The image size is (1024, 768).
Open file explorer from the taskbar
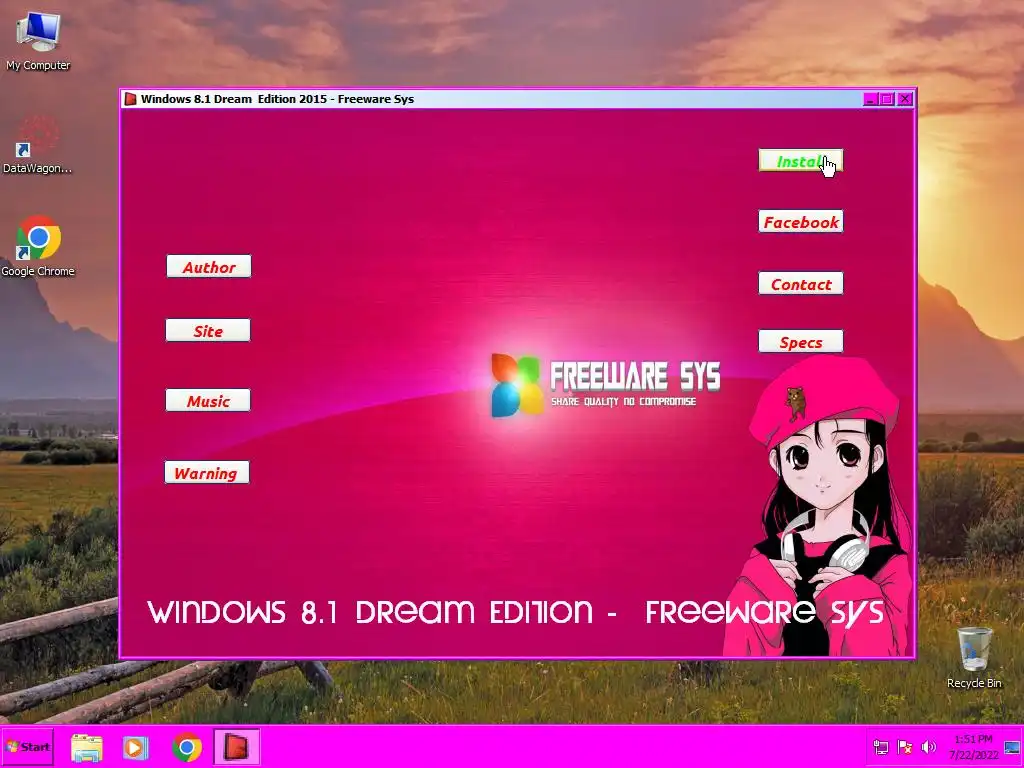(x=87, y=747)
